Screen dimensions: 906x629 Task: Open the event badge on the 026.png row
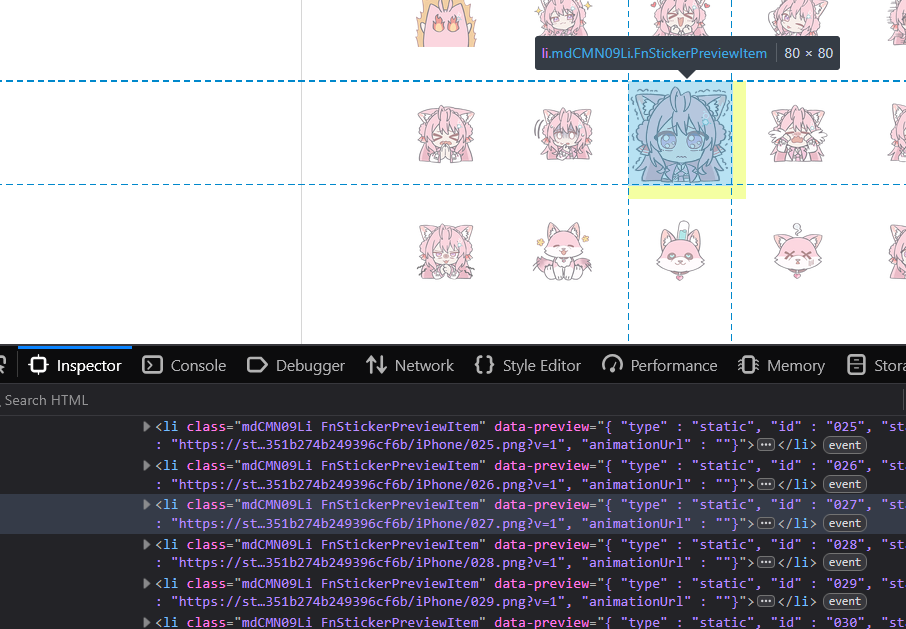(x=845, y=484)
